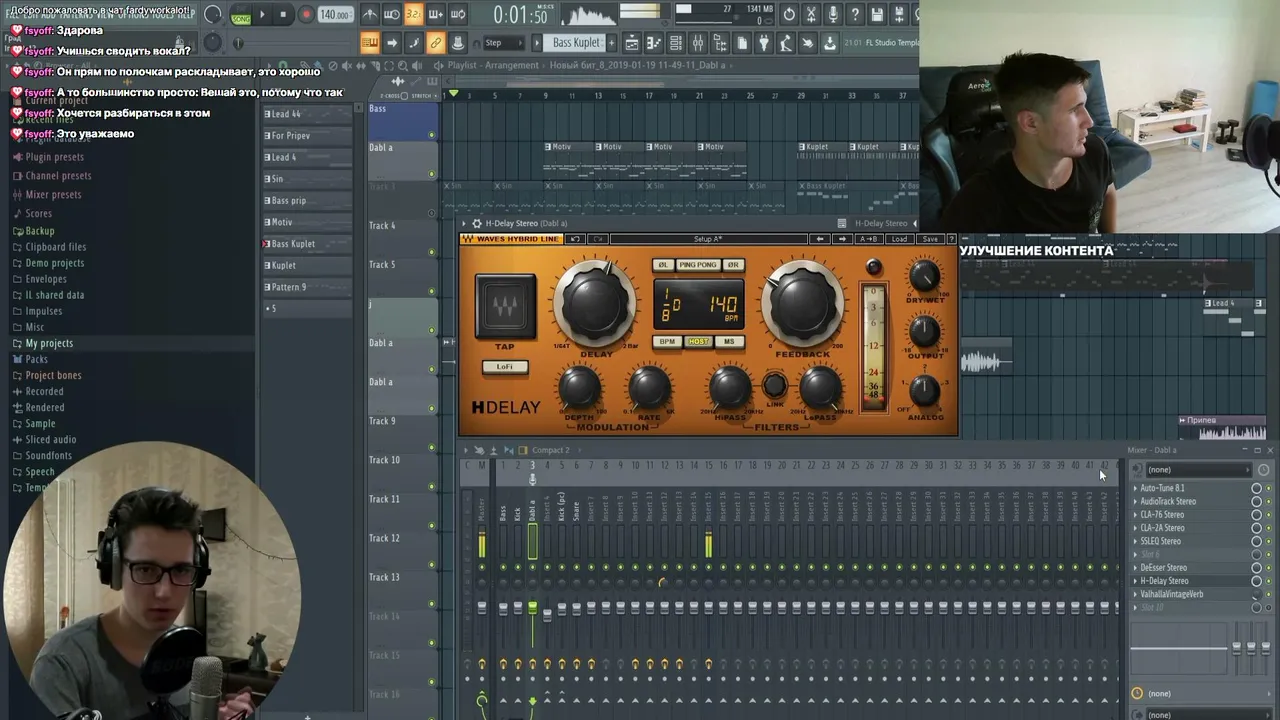Go to next preset arrow in H-Delay
The width and height of the screenshot is (1280, 720).
[x=842, y=239]
